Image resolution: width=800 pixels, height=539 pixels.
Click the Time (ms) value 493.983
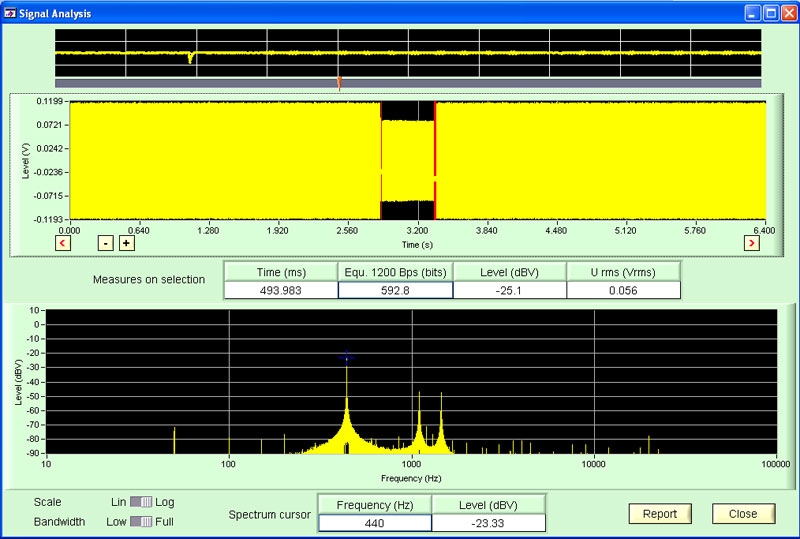tap(281, 290)
